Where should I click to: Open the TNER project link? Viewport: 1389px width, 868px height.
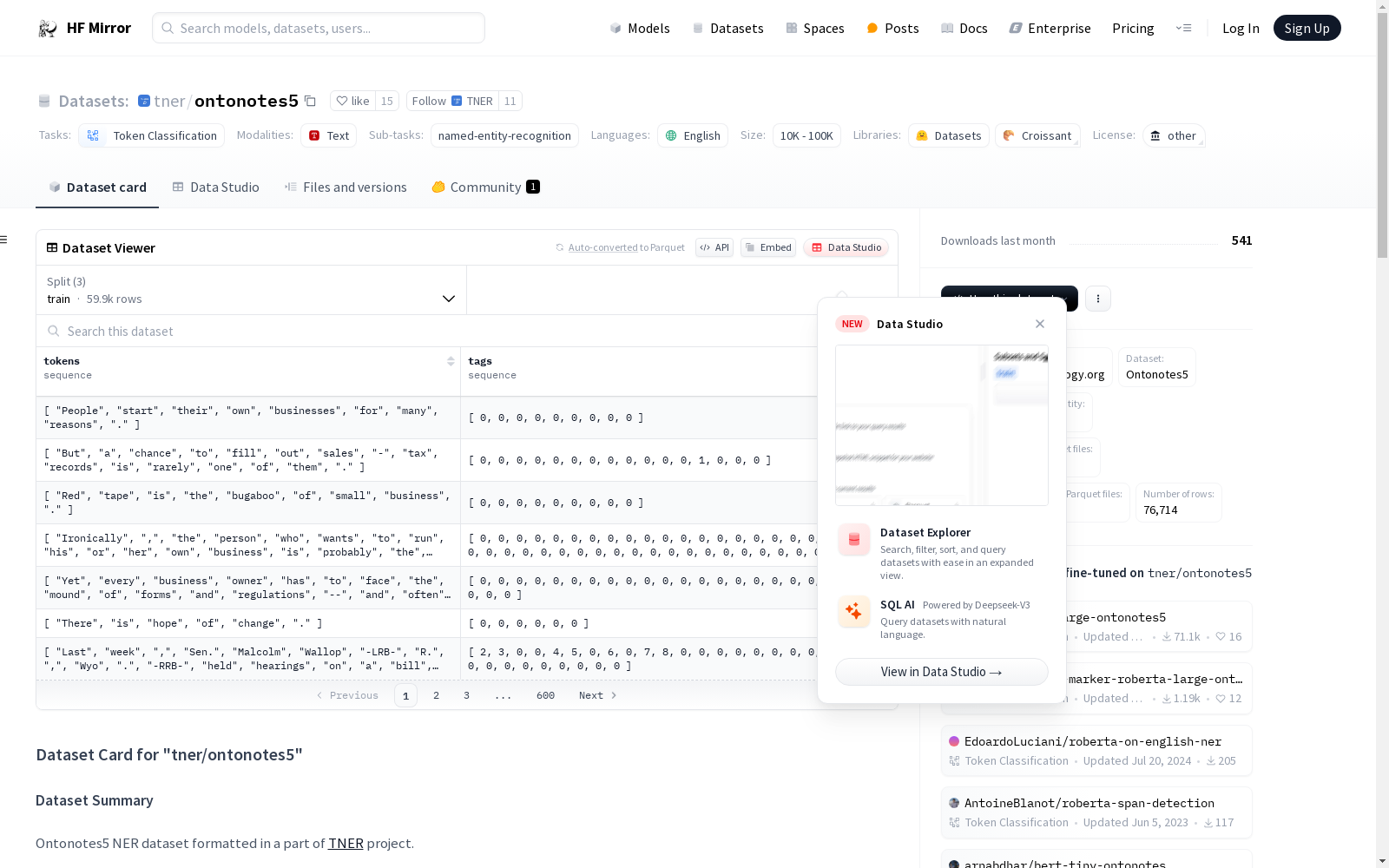(346, 843)
